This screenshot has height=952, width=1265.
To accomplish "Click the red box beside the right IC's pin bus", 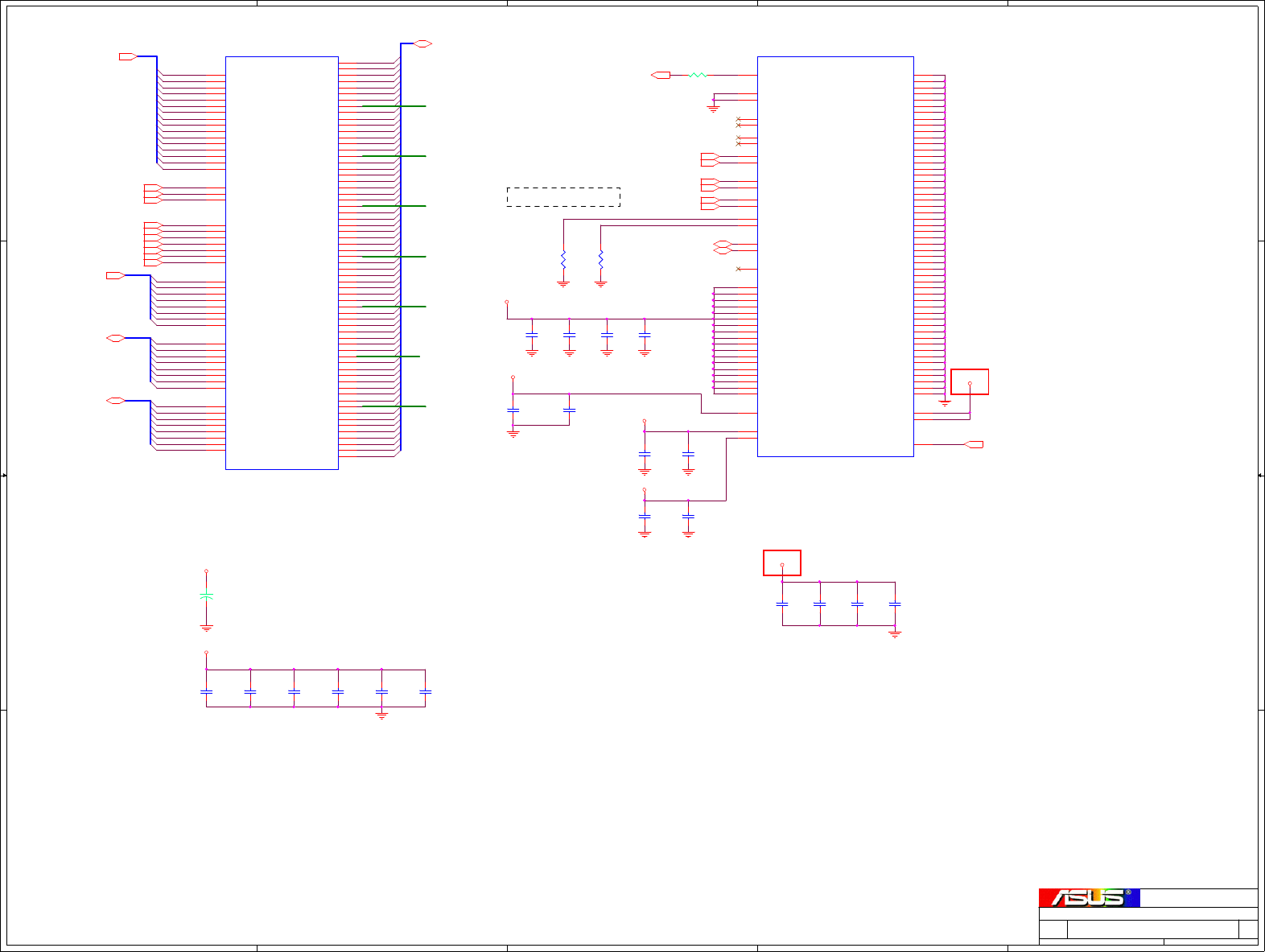I will pyautogui.click(x=970, y=381).
